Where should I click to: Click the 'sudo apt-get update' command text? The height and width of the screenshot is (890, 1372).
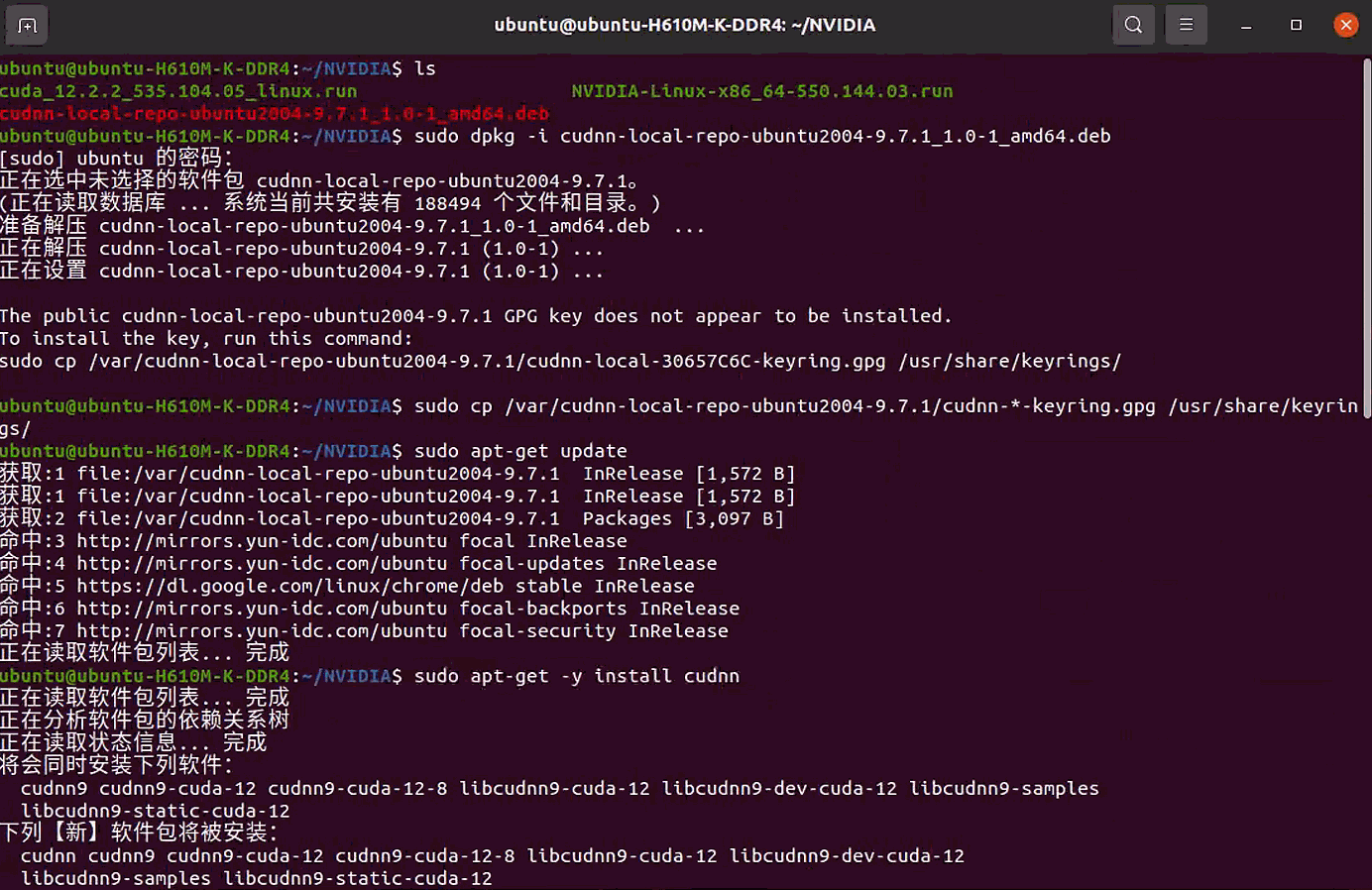tap(519, 451)
